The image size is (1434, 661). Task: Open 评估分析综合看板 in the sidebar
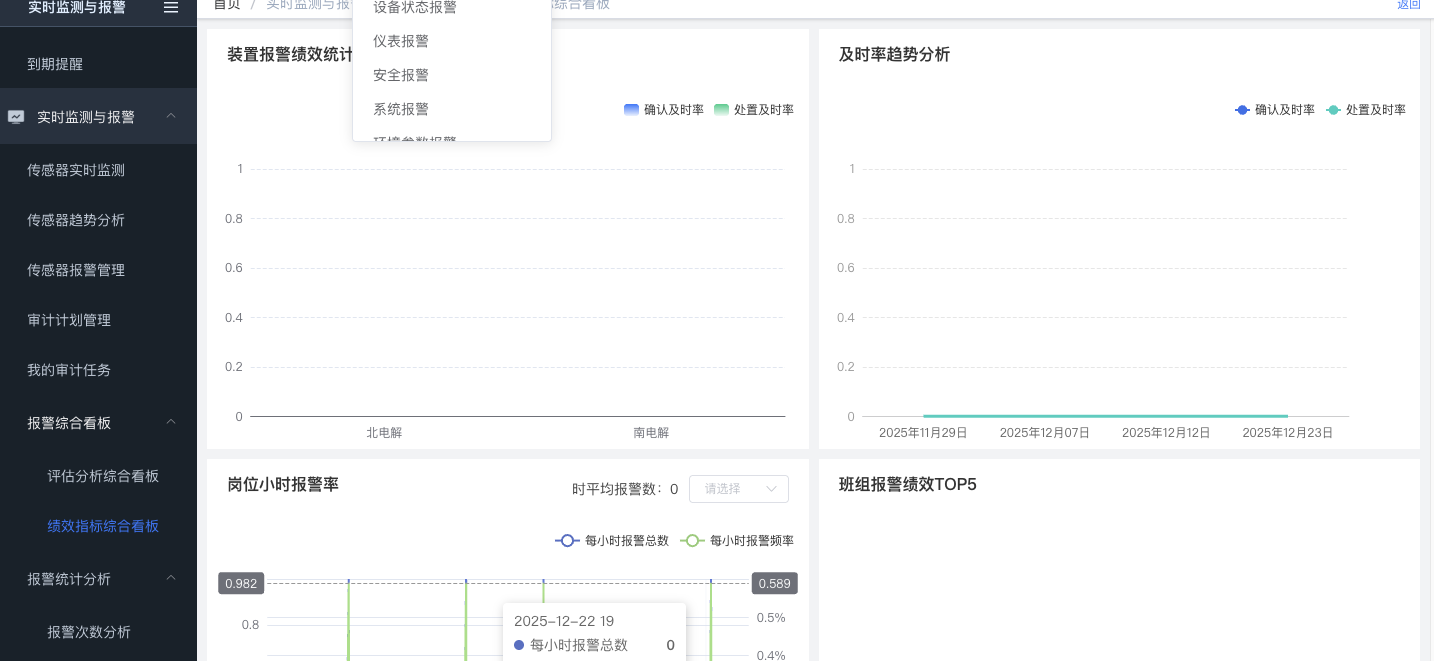click(103, 476)
